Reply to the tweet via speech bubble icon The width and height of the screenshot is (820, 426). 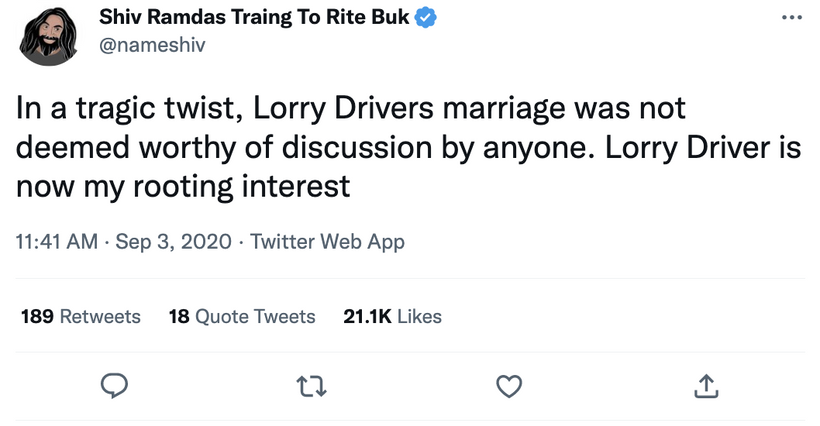tap(114, 386)
